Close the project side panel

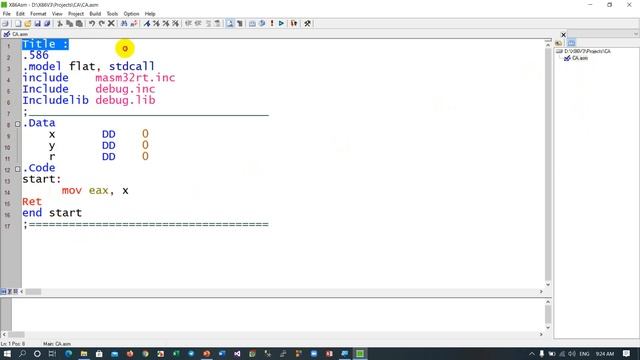point(563,35)
